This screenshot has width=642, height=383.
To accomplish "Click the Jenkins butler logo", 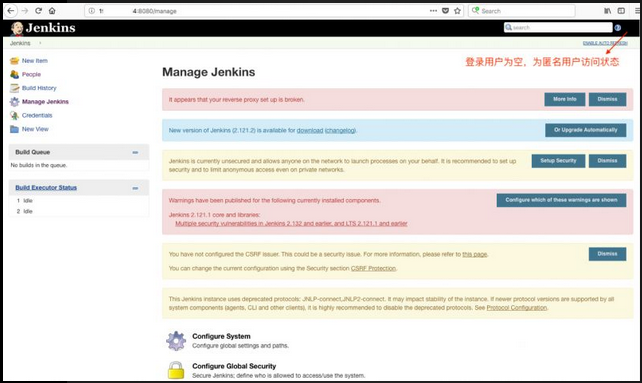I will point(17,28).
